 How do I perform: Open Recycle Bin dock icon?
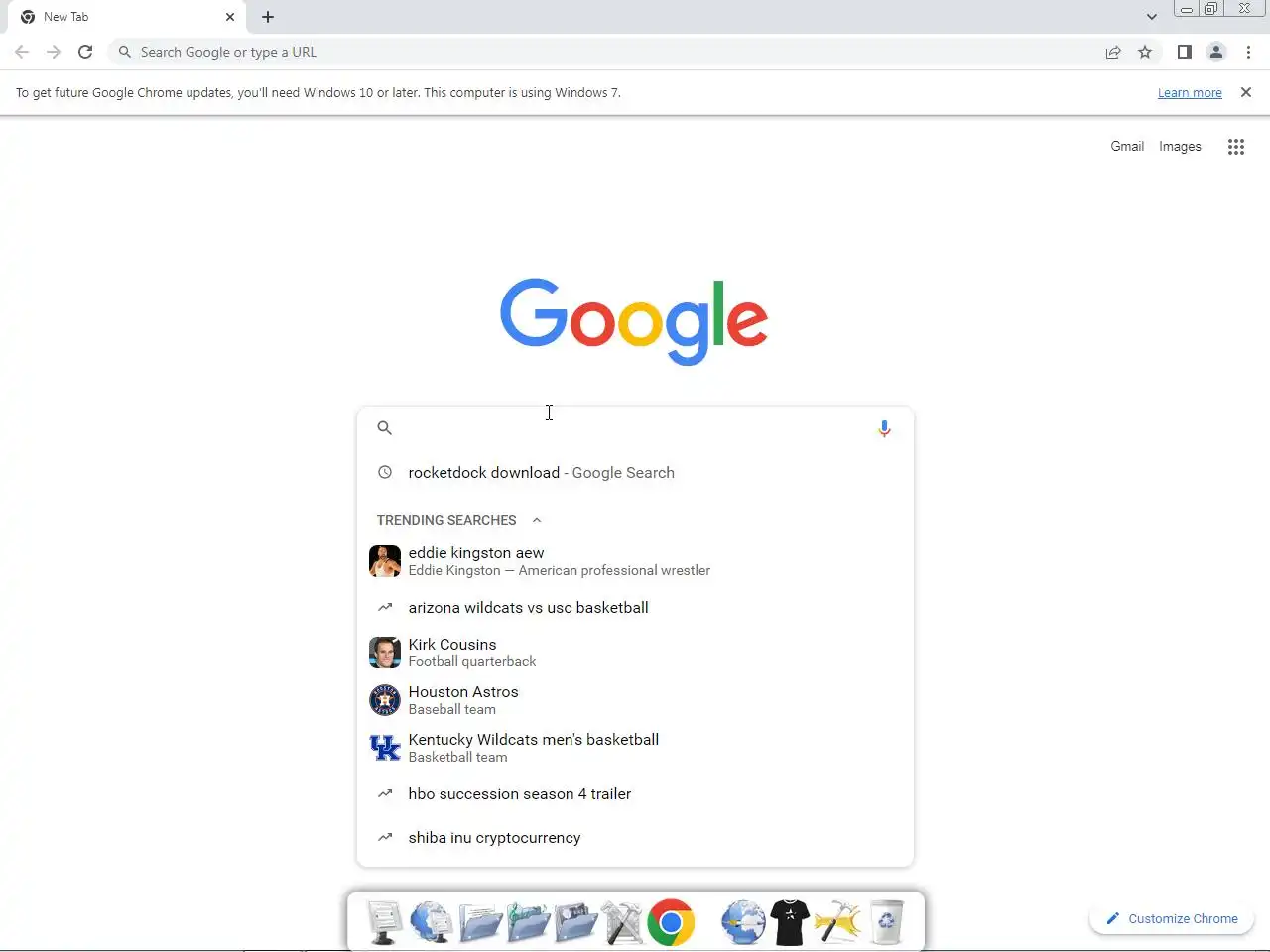tap(886, 922)
